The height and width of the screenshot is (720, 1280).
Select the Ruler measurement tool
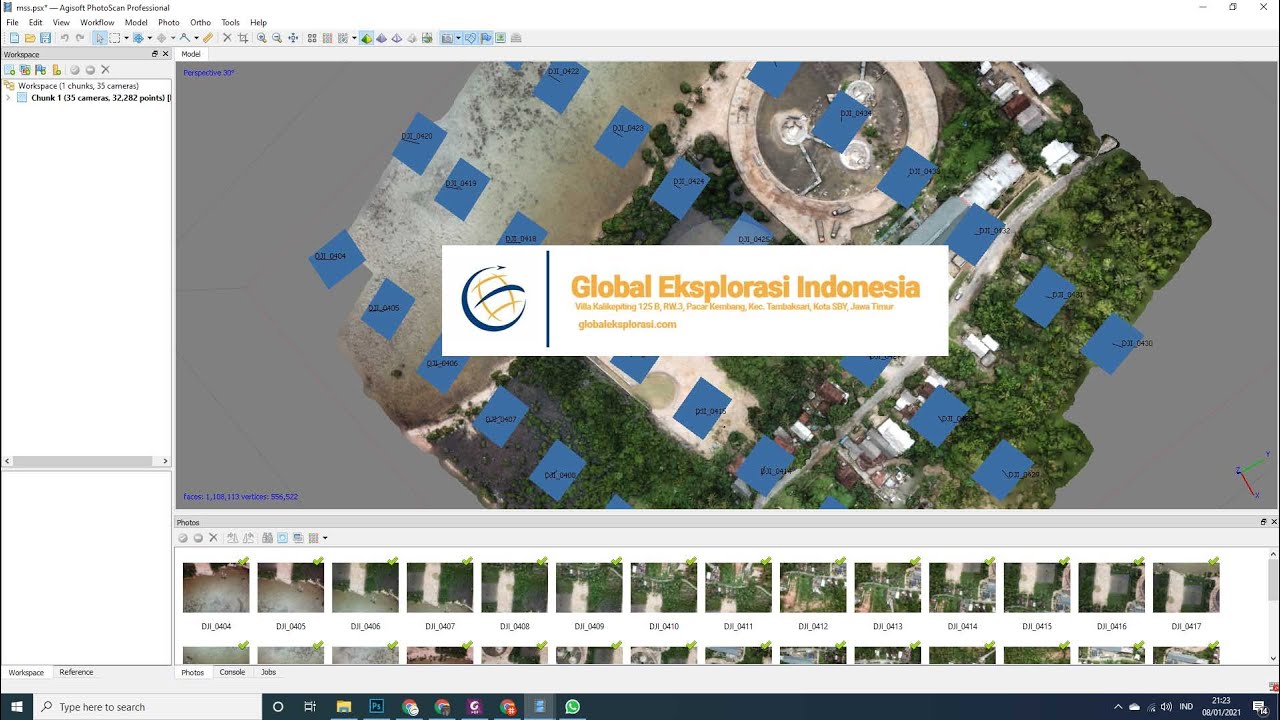208,38
